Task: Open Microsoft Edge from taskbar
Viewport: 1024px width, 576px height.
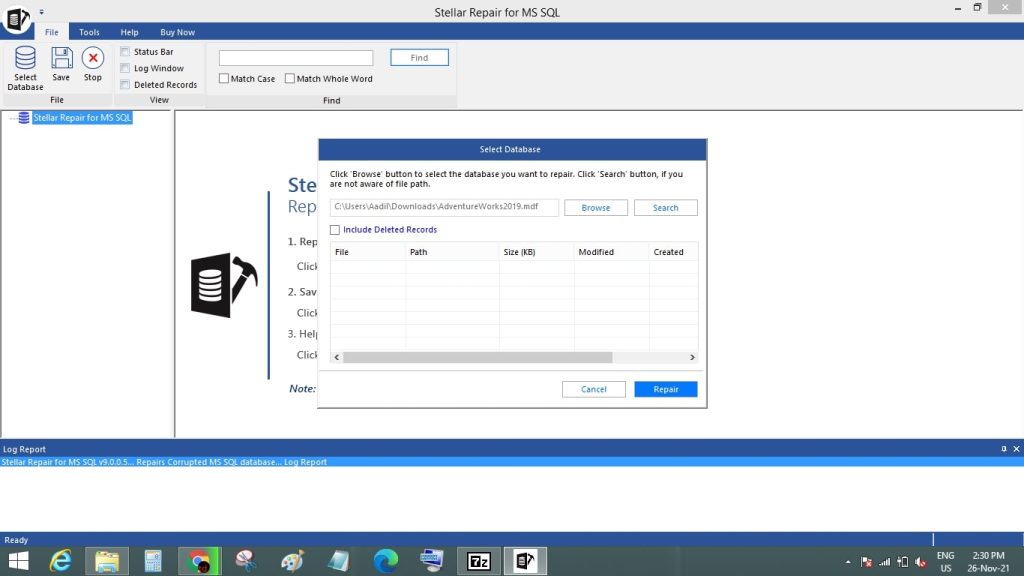Action: click(x=386, y=561)
